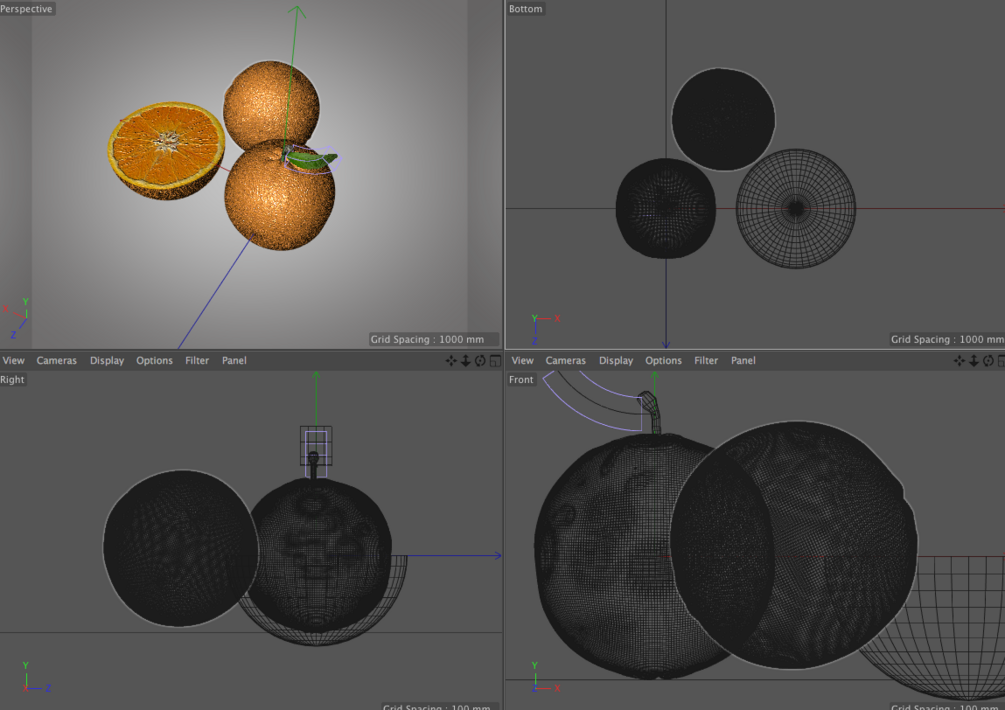Screen dimensions: 1005x710
Task: Click the pan/move camera icon in Front viewport
Action: pos(959,361)
